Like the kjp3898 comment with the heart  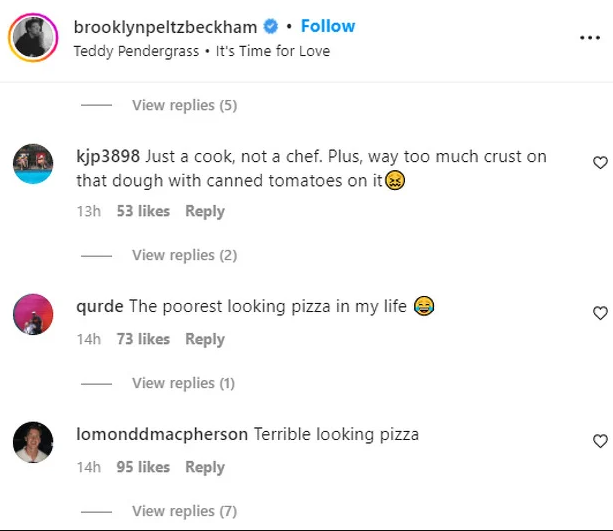click(600, 162)
